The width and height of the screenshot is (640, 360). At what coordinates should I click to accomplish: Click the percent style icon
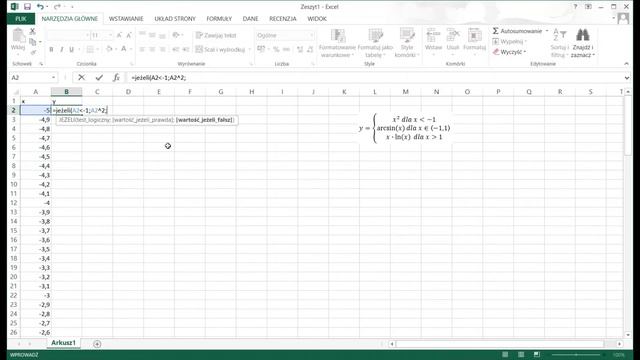[x=276, y=49]
